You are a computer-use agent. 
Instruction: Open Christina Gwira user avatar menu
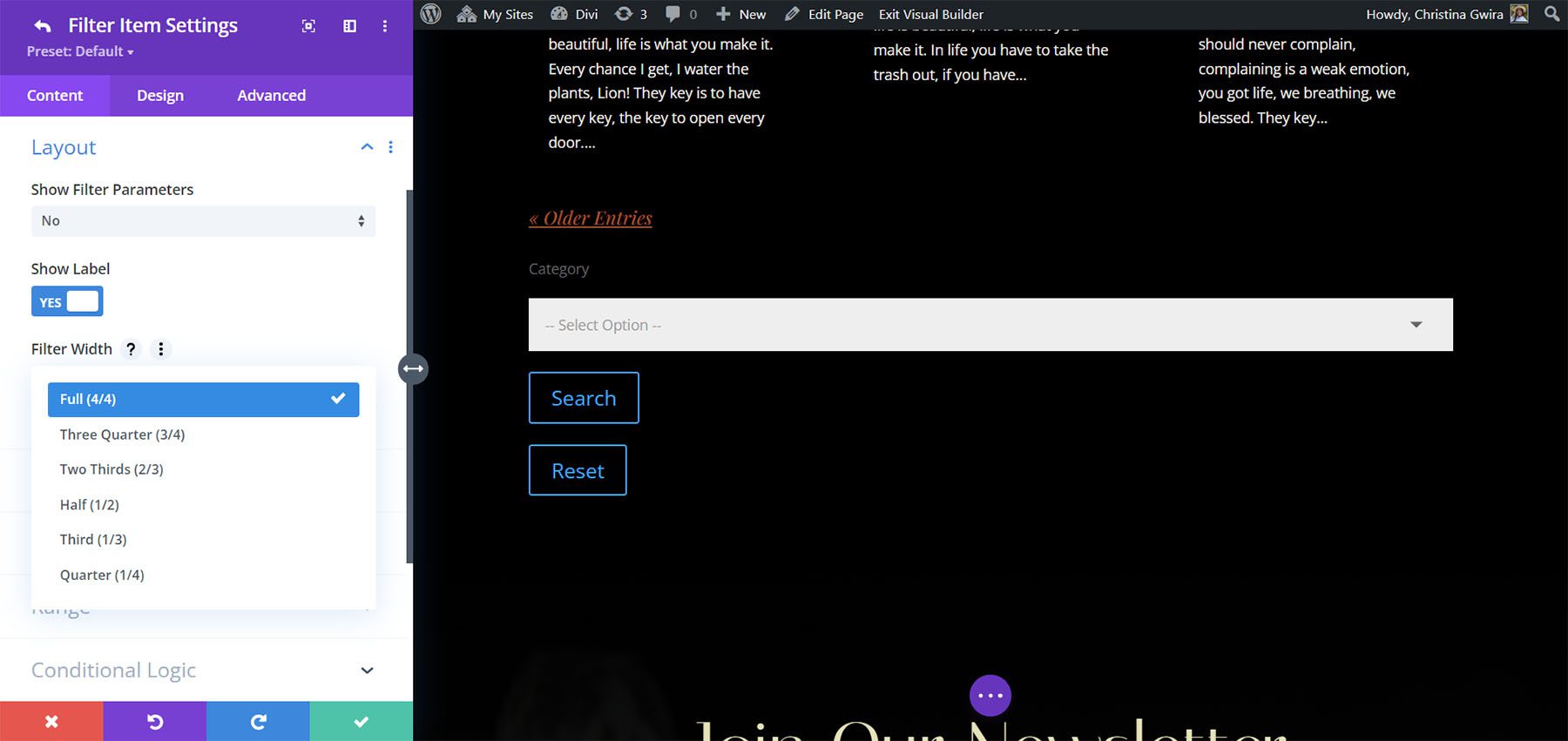(x=1519, y=14)
